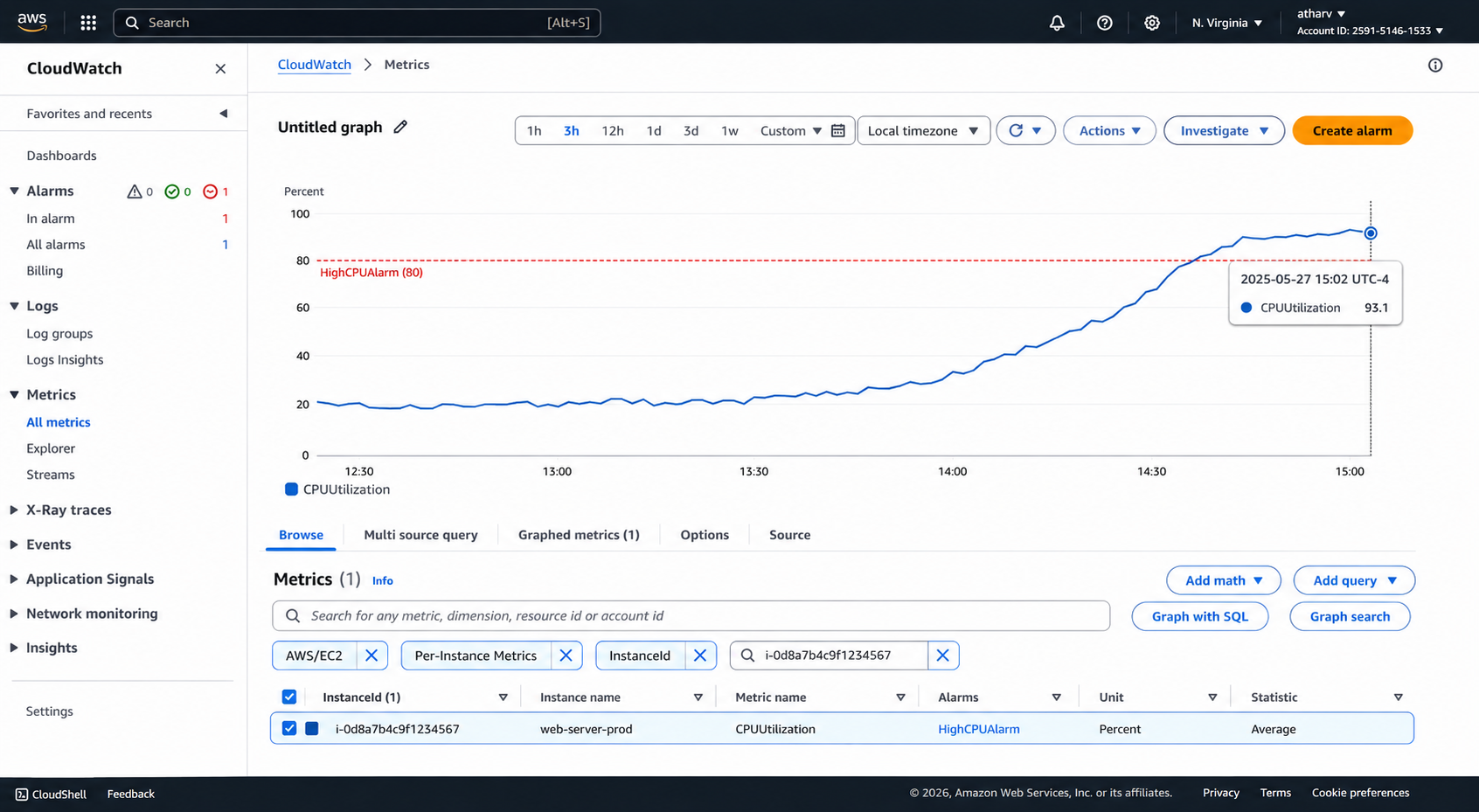Collapse the Alarms section
Screen dimensions: 1479x812
pos(15,191)
